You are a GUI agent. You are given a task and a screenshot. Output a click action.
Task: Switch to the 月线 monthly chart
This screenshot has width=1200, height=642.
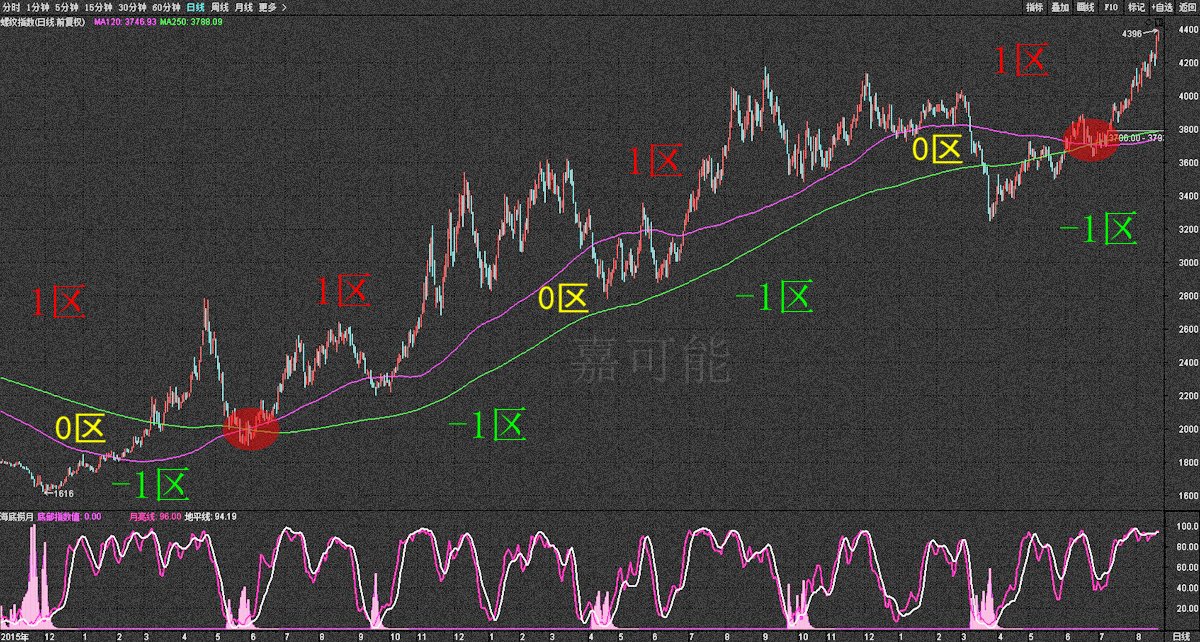[244, 6]
